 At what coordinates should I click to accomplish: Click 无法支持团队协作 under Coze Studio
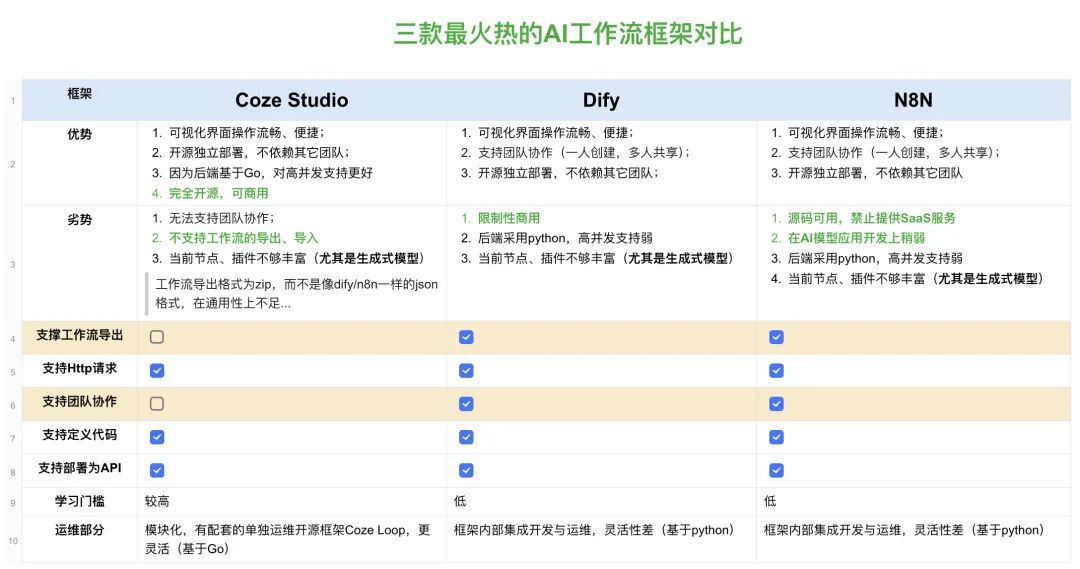click(221, 218)
